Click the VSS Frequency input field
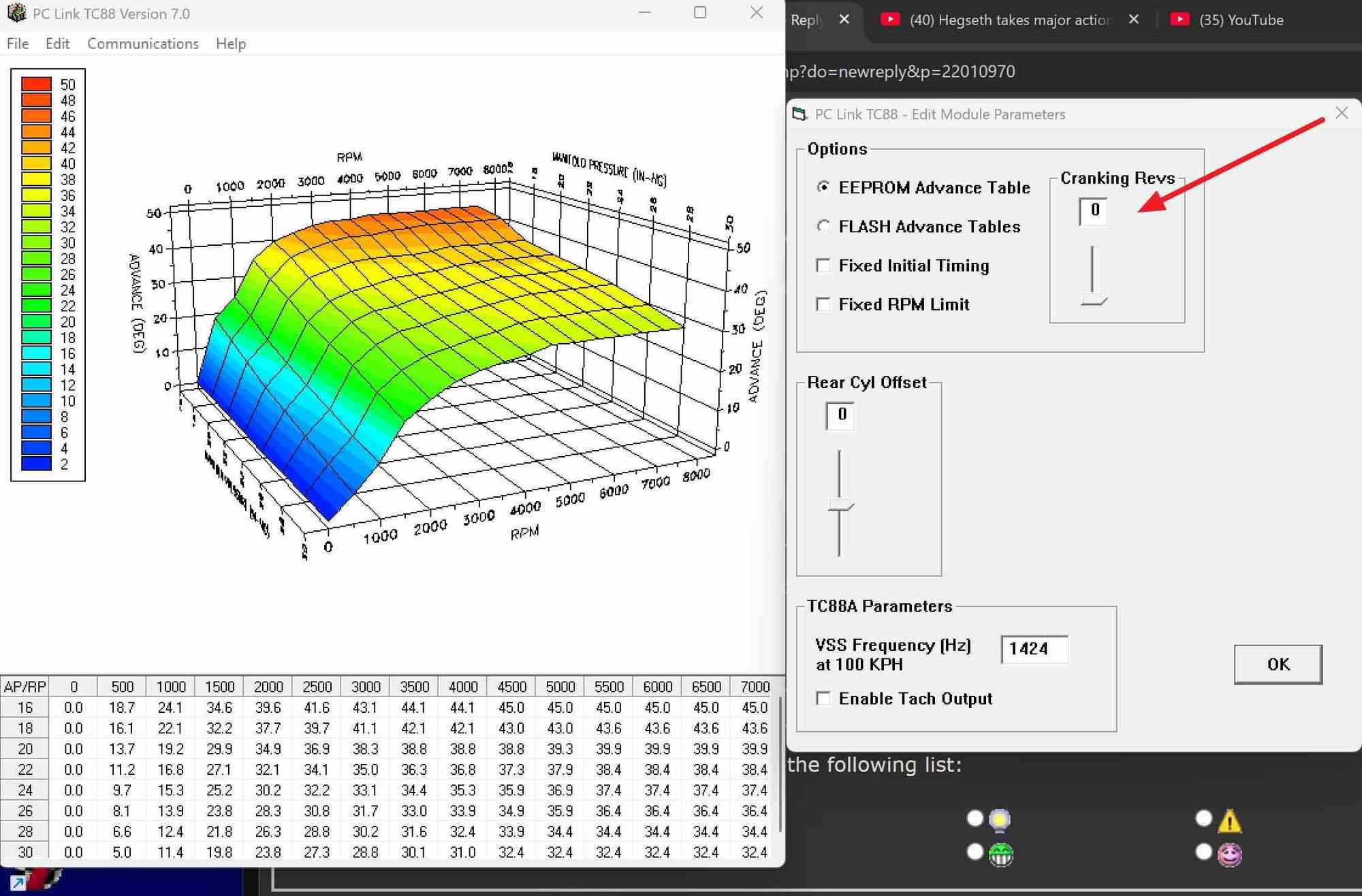Image resolution: width=1362 pixels, height=896 pixels. pyautogui.click(x=1034, y=648)
